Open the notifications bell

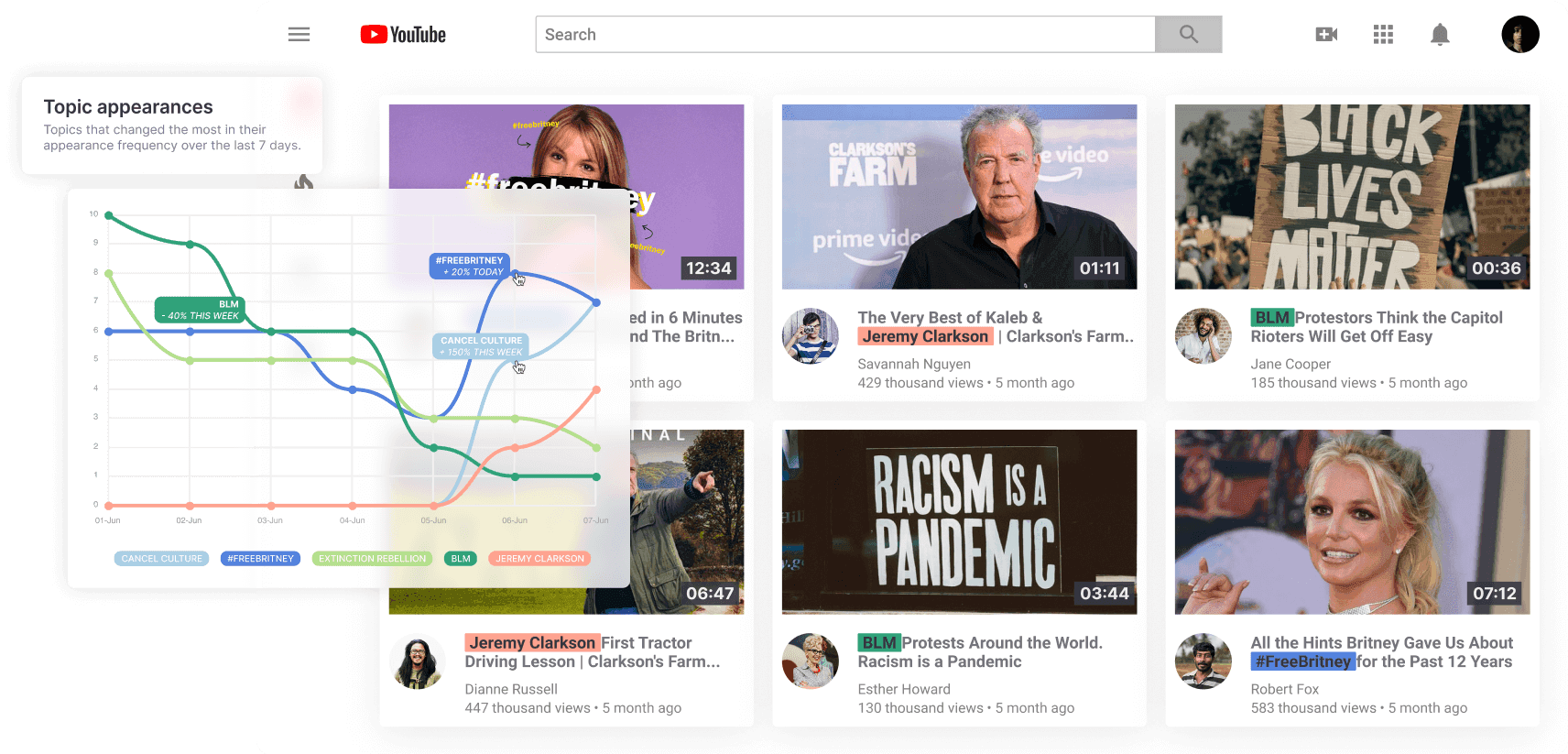coord(1440,35)
